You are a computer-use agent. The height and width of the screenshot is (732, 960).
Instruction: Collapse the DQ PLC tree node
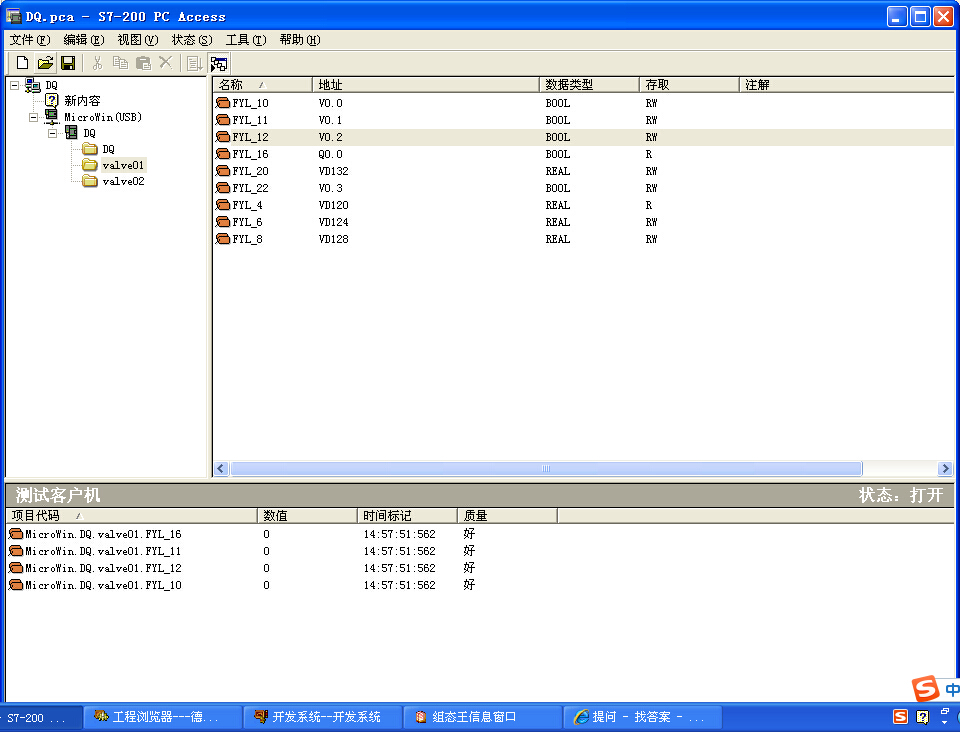pos(53,133)
